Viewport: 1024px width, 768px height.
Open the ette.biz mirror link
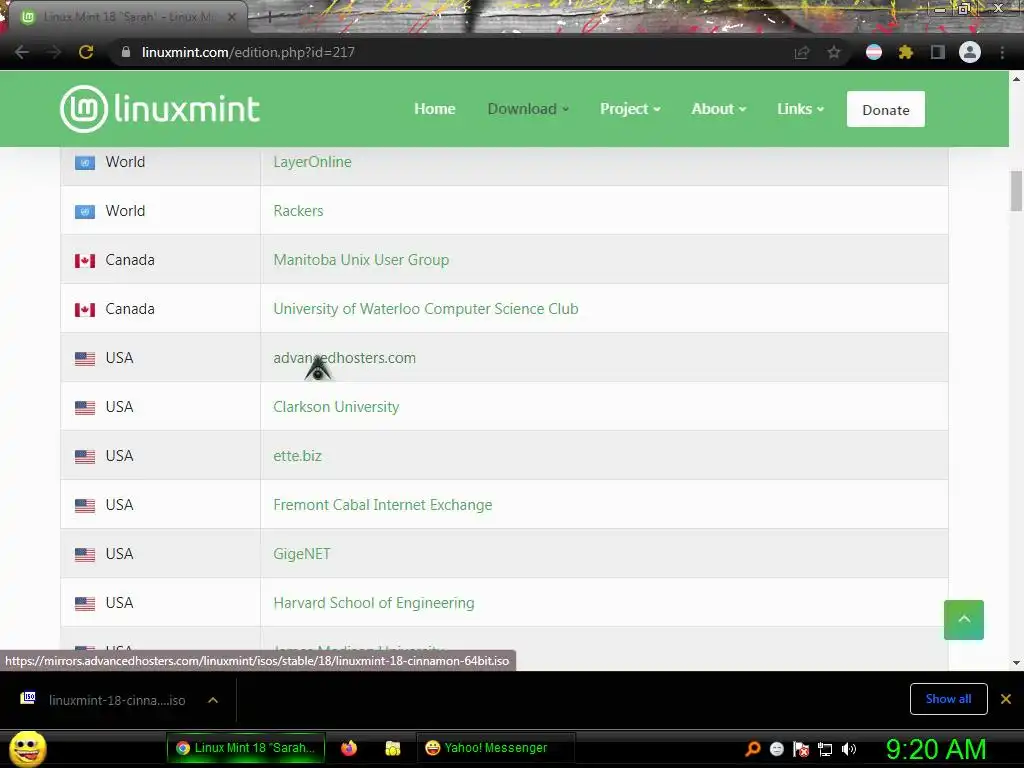point(297,456)
